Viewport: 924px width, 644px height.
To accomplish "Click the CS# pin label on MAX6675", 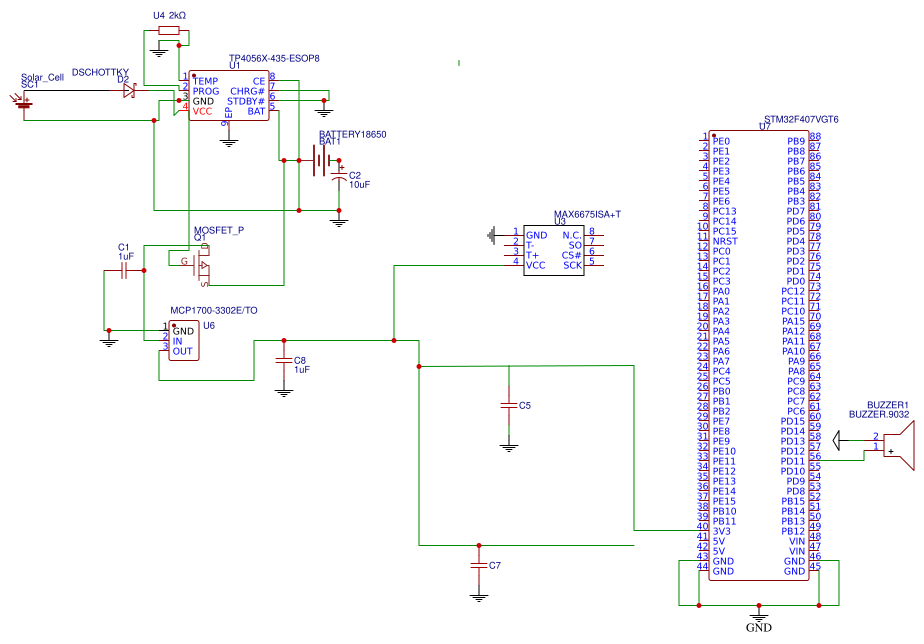I will (572, 255).
